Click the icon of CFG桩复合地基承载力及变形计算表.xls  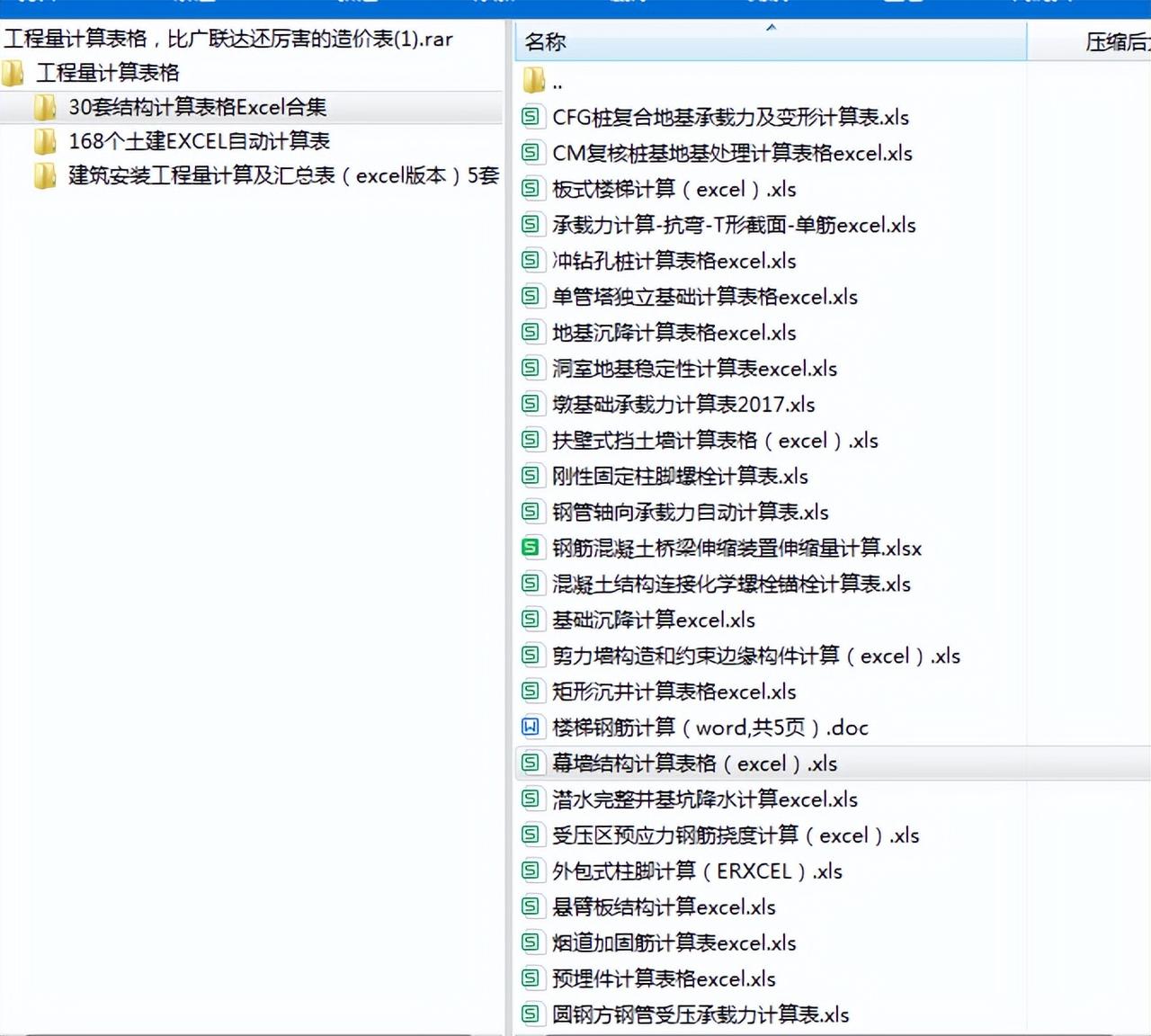coord(531,117)
